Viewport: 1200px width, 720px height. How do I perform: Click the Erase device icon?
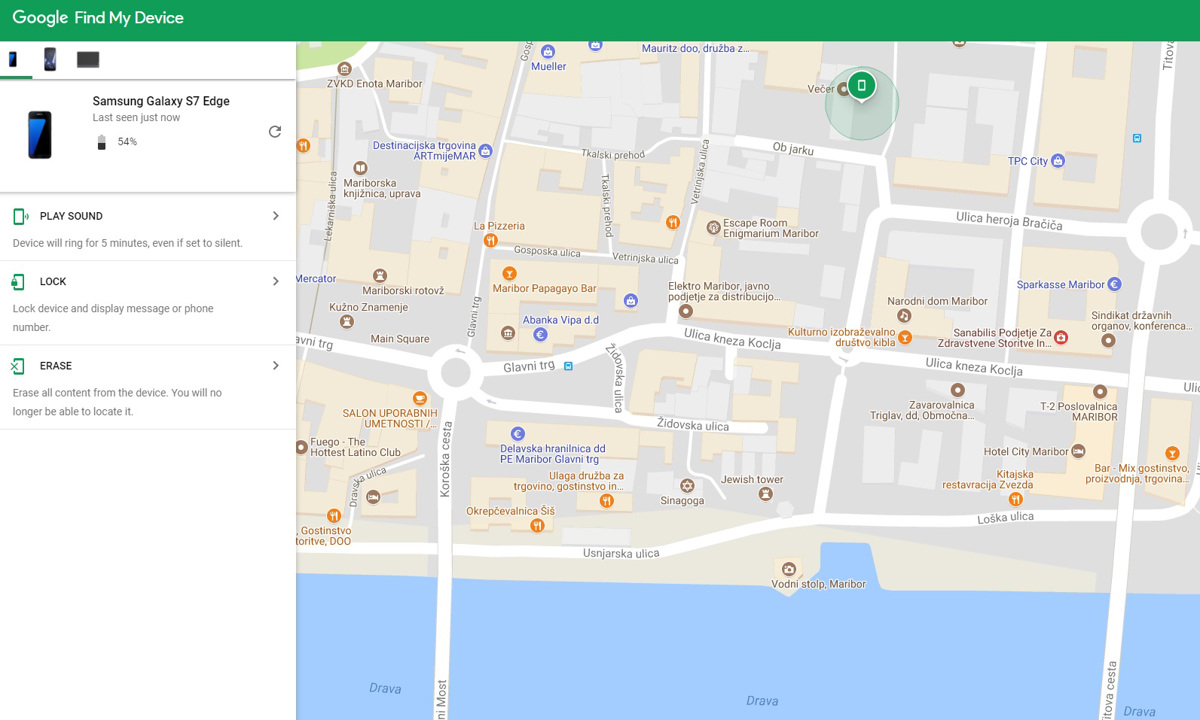coord(19,366)
